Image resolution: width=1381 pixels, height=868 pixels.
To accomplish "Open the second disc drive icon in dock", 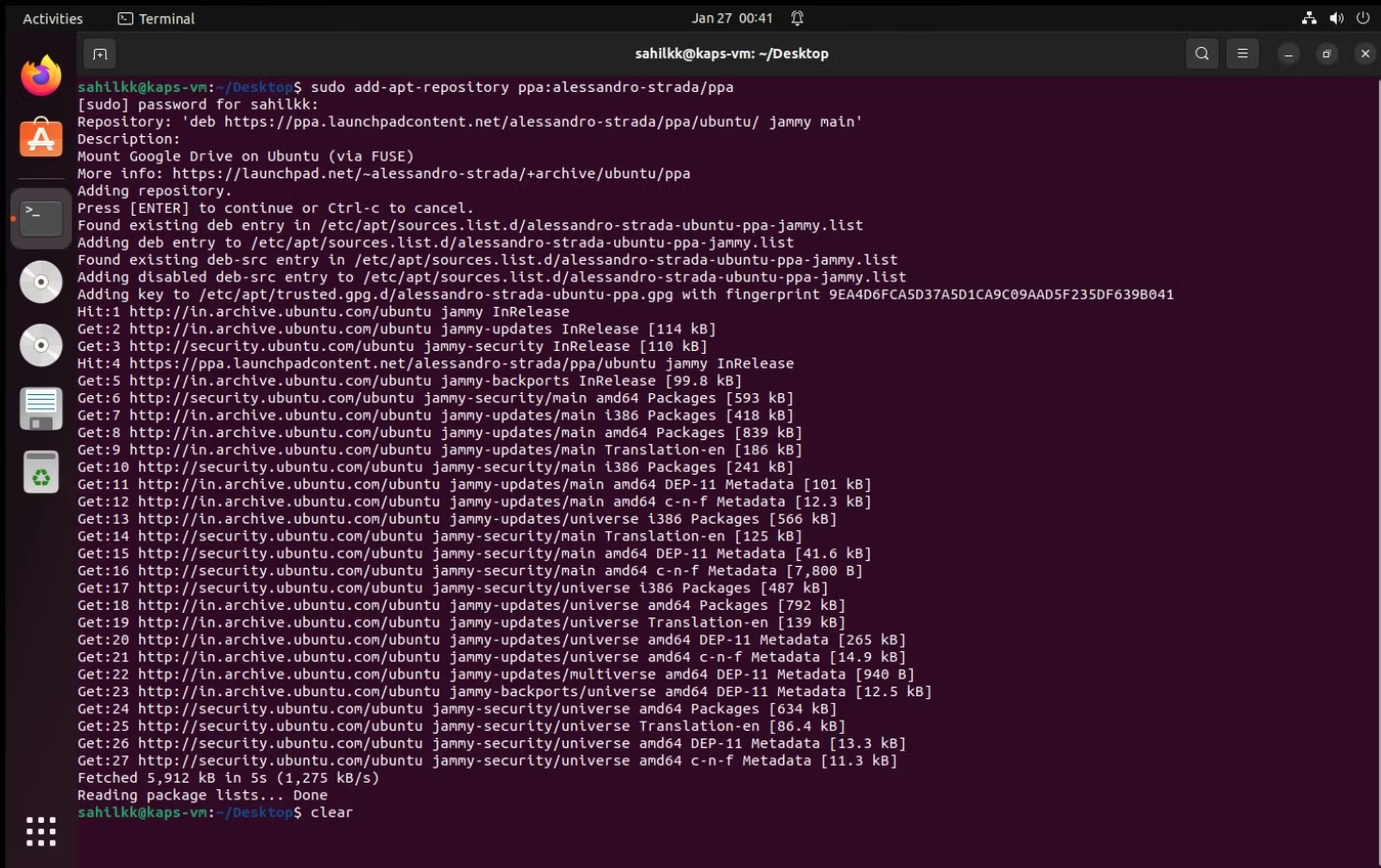I will coord(41,345).
